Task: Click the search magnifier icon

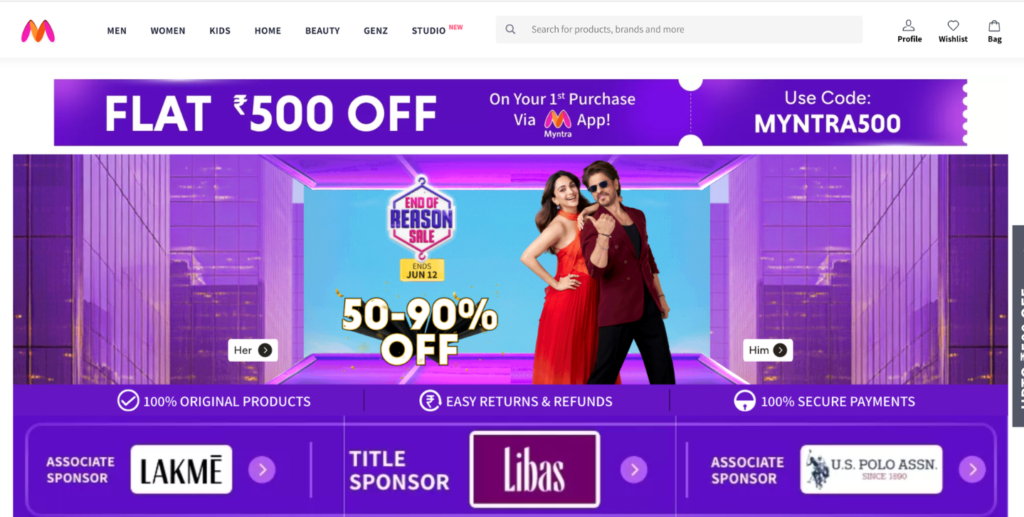Action: (x=511, y=29)
